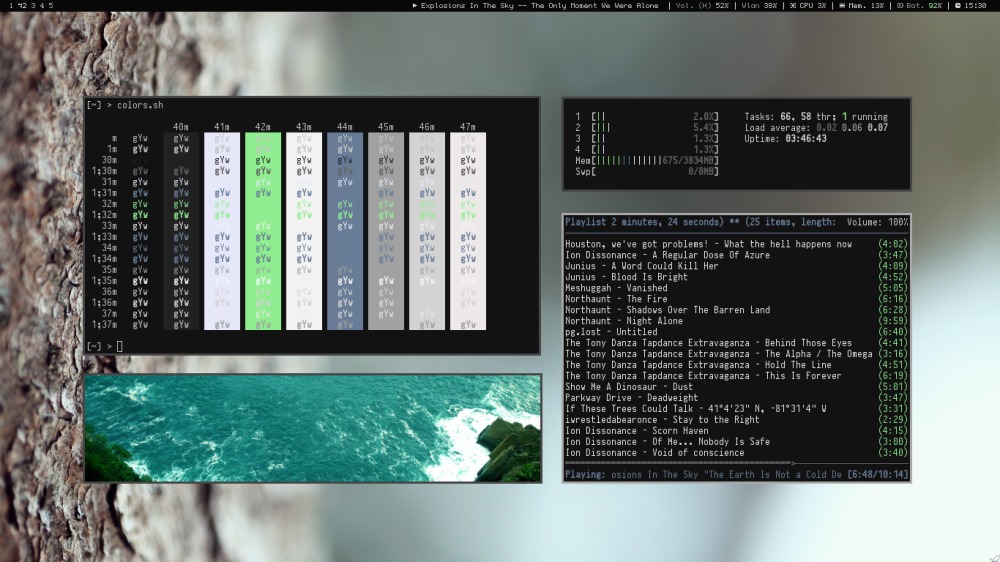Click the CPU icon in the status bar
The width and height of the screenshot is (1000, 562).
[x=793, y=5]
